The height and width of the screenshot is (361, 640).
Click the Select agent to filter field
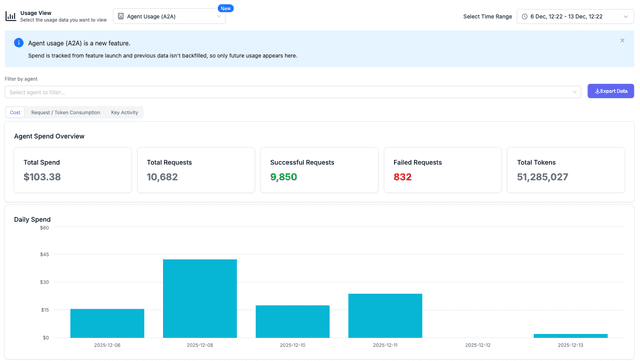[293, 92]
